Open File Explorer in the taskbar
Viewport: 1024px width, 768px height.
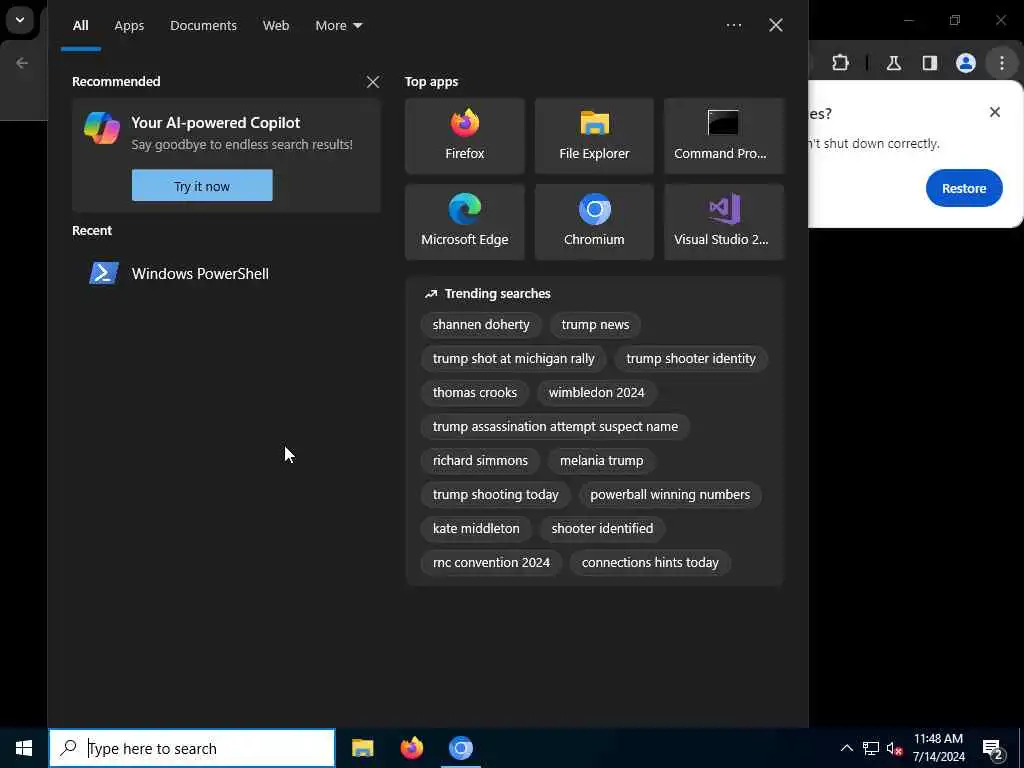point(362,748)
